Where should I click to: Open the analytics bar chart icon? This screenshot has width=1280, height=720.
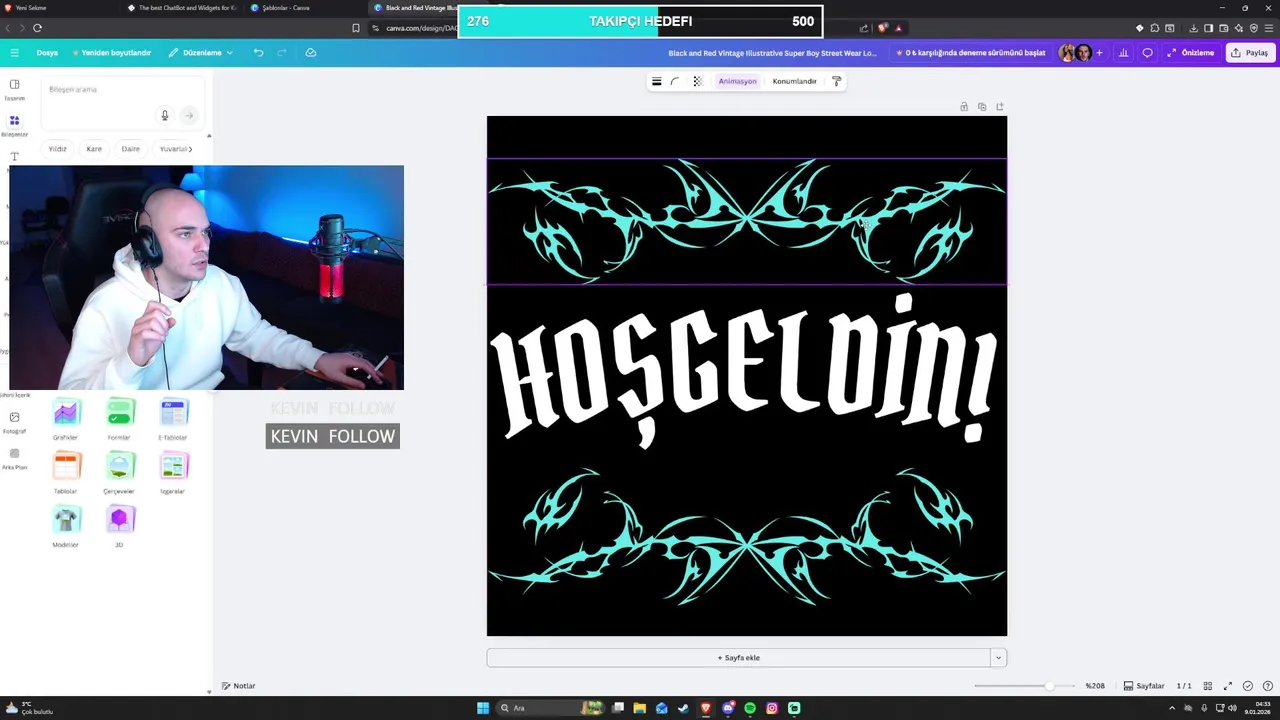coord(1124,53)
